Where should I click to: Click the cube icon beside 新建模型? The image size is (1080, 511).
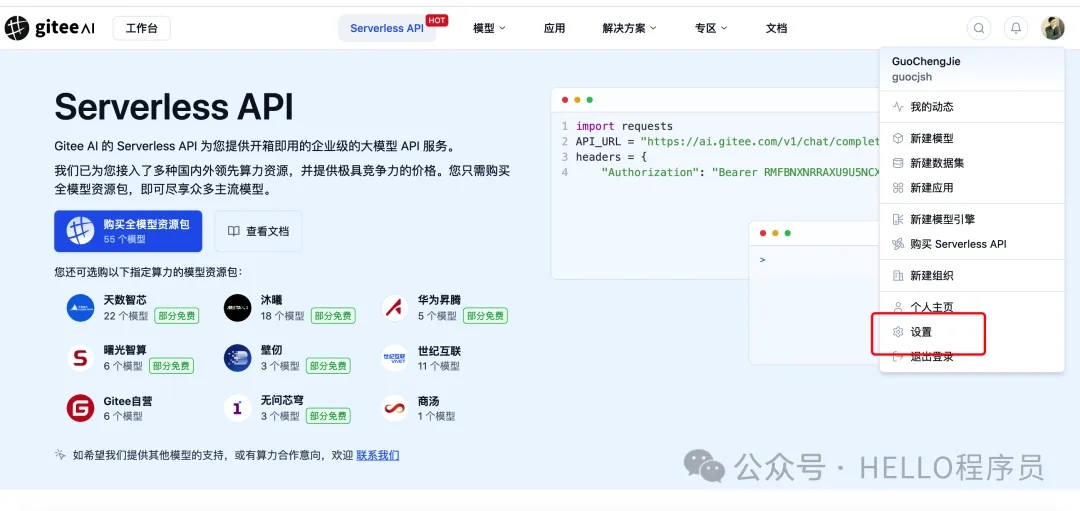click(897, 138)
